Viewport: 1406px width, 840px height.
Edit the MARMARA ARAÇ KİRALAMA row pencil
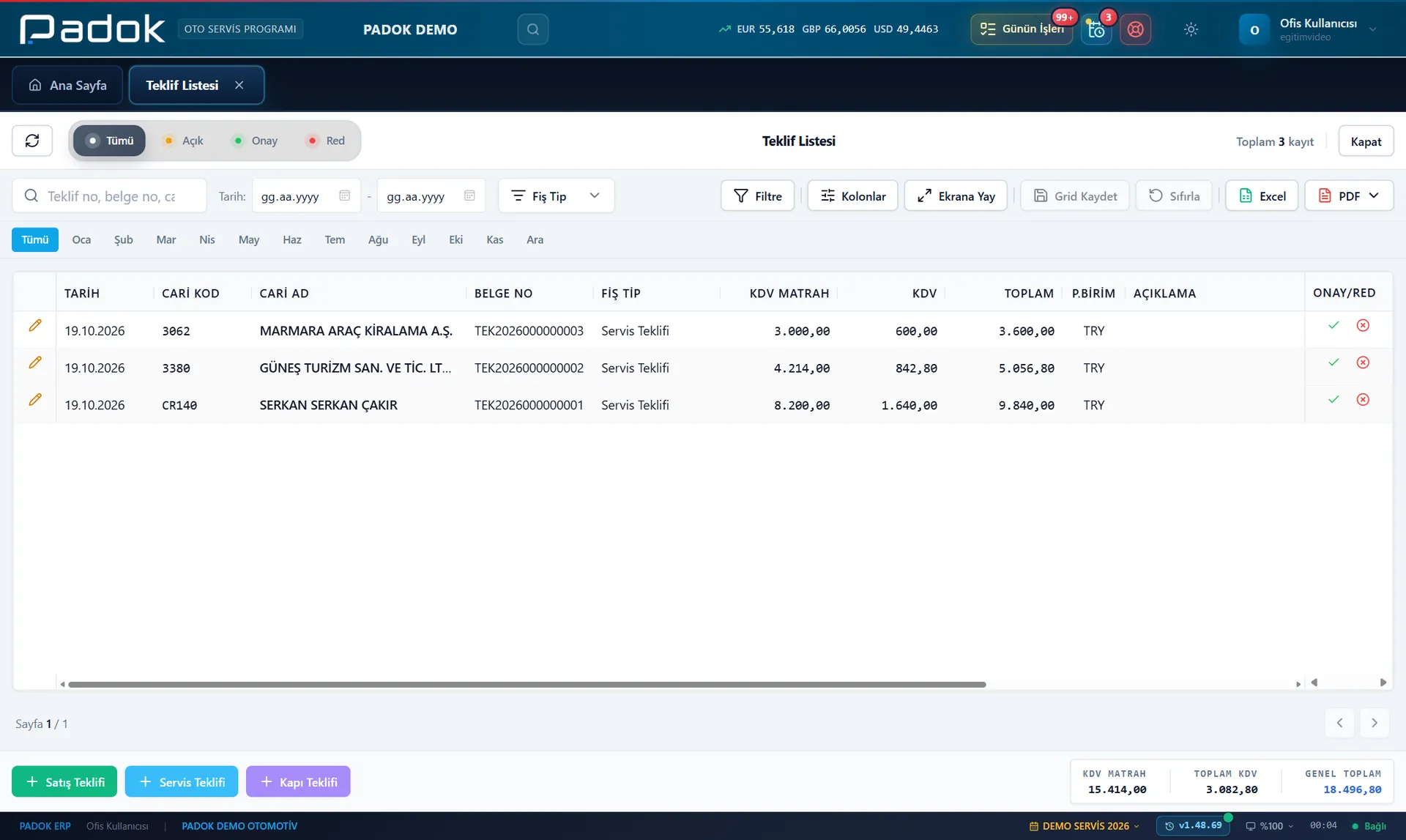pos(35,325)
